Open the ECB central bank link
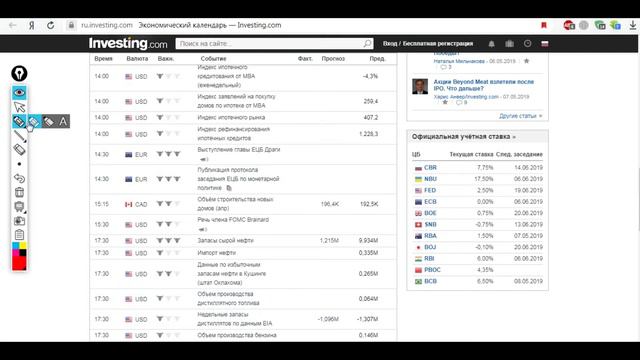The image size is (640, 360). click(x=430, y=202)
